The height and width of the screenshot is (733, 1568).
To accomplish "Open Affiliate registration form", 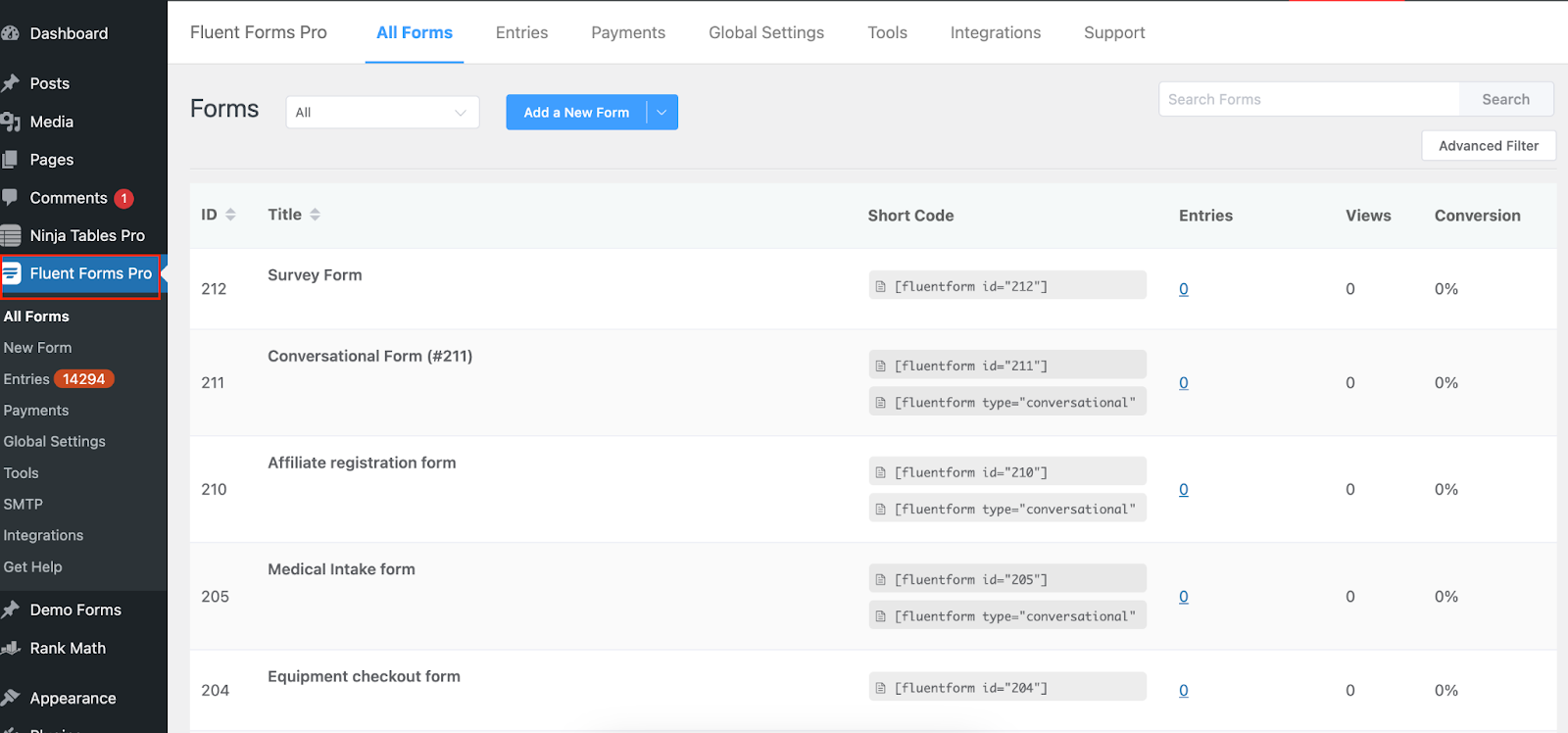I will (x=362, y=463).
